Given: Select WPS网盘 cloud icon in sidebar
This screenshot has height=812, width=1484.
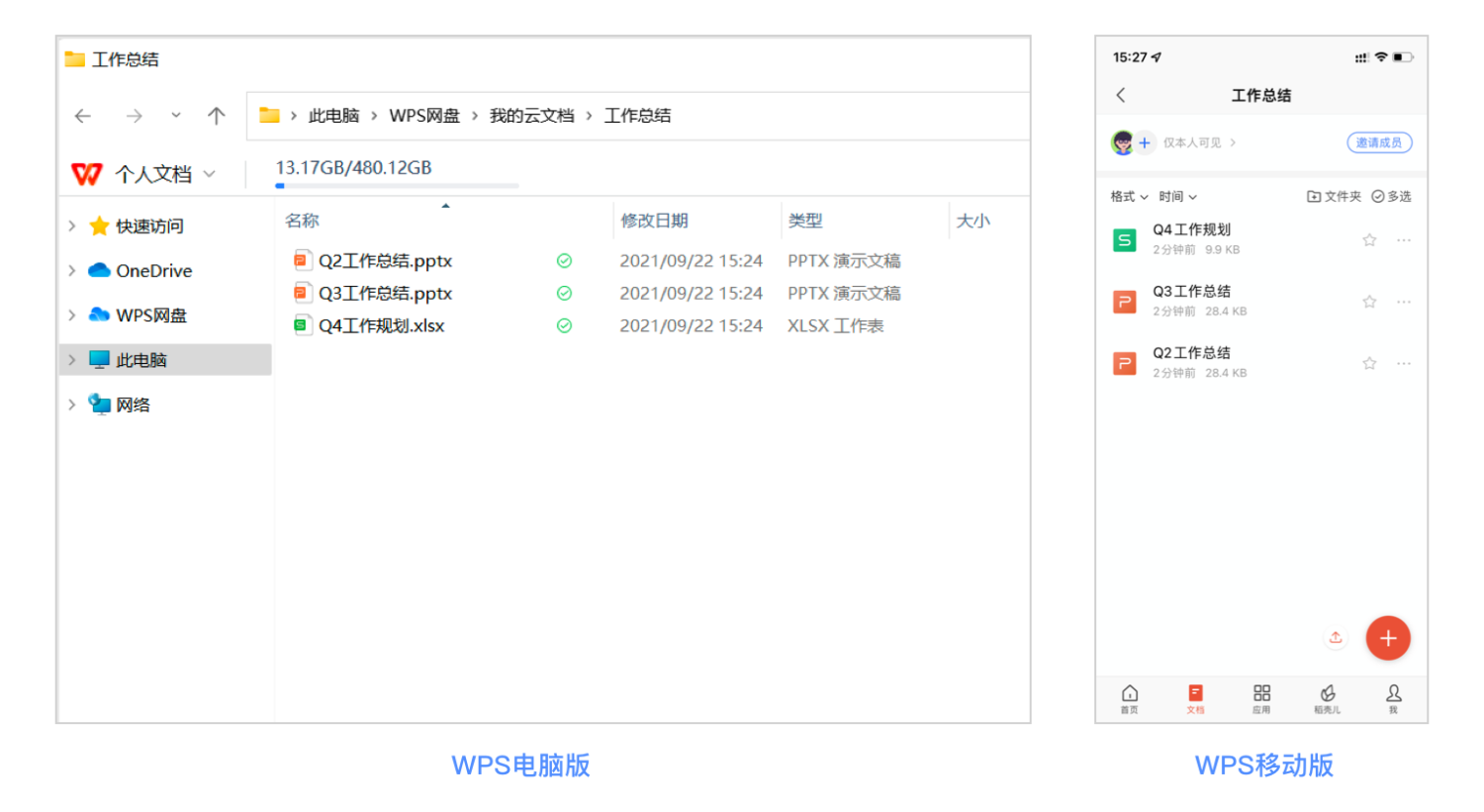Looking at the screenshot, I should (99, 315).
